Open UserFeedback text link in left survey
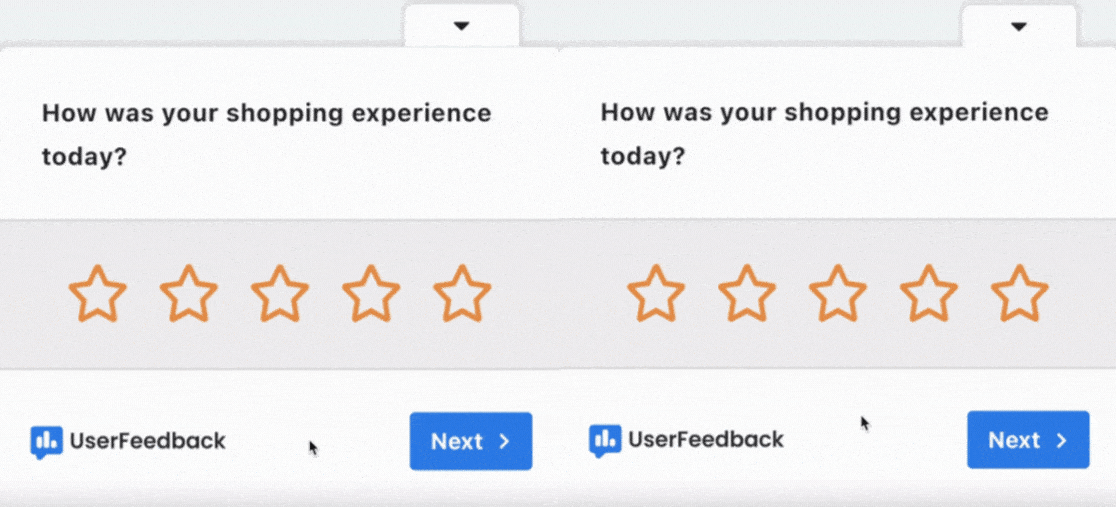 (x=147, y=441)
